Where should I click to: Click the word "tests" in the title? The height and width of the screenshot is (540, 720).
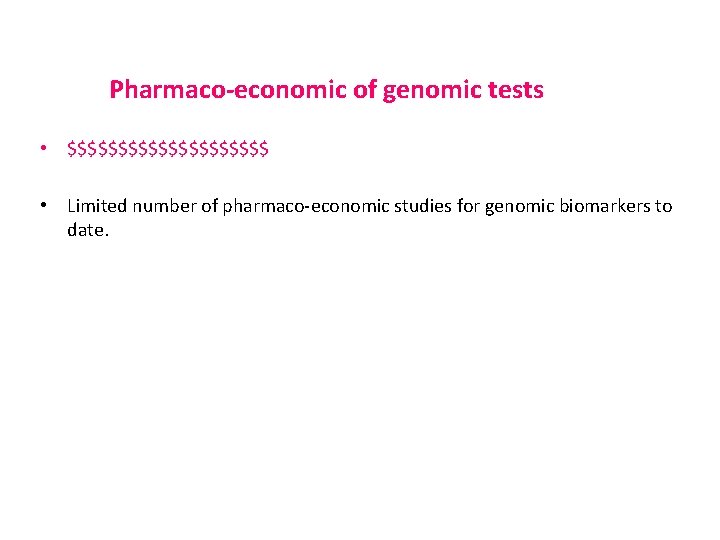pos(513,90)
